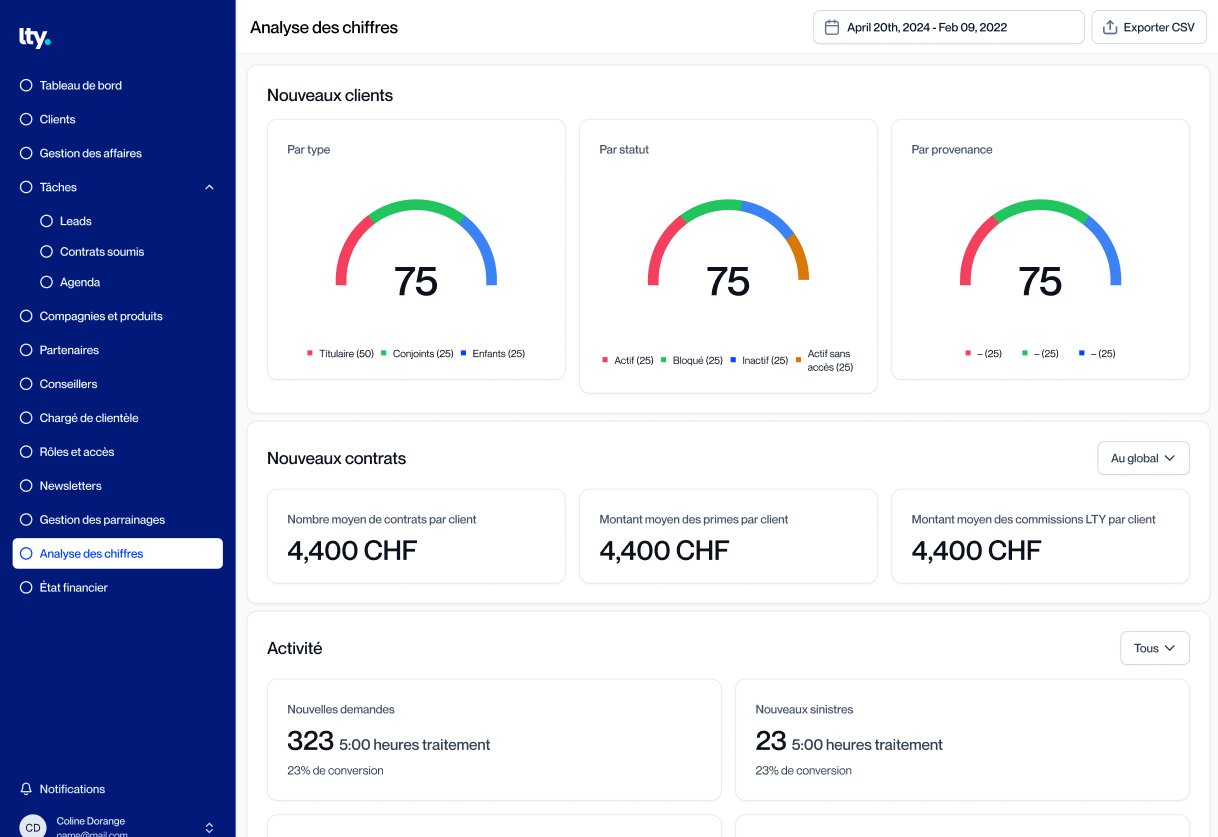Click the Notifications bell icon
1218x837 pixels.
[x=26, y=789]
